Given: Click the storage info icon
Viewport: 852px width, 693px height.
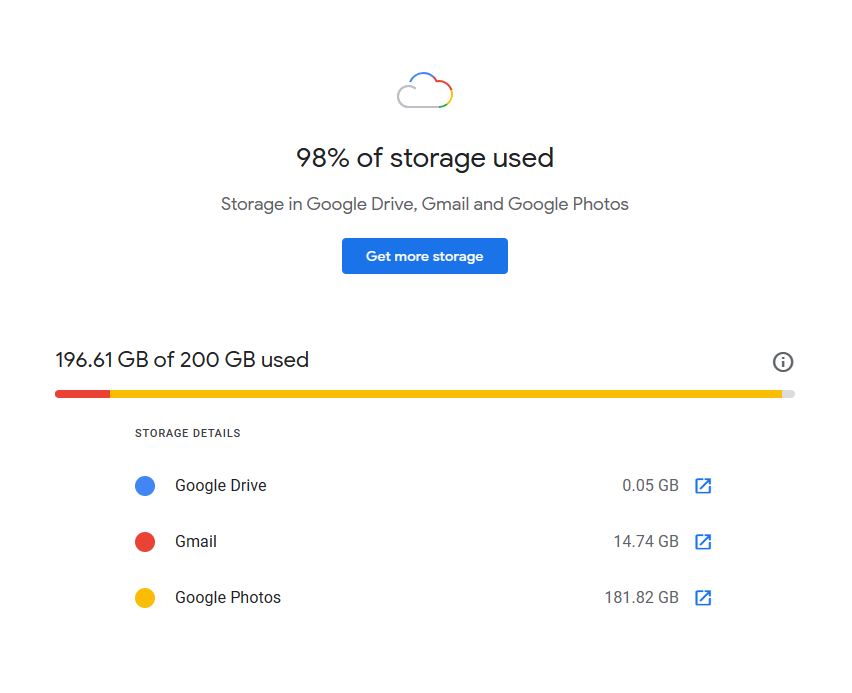Looking at the screenshot, I should (783, 362).
